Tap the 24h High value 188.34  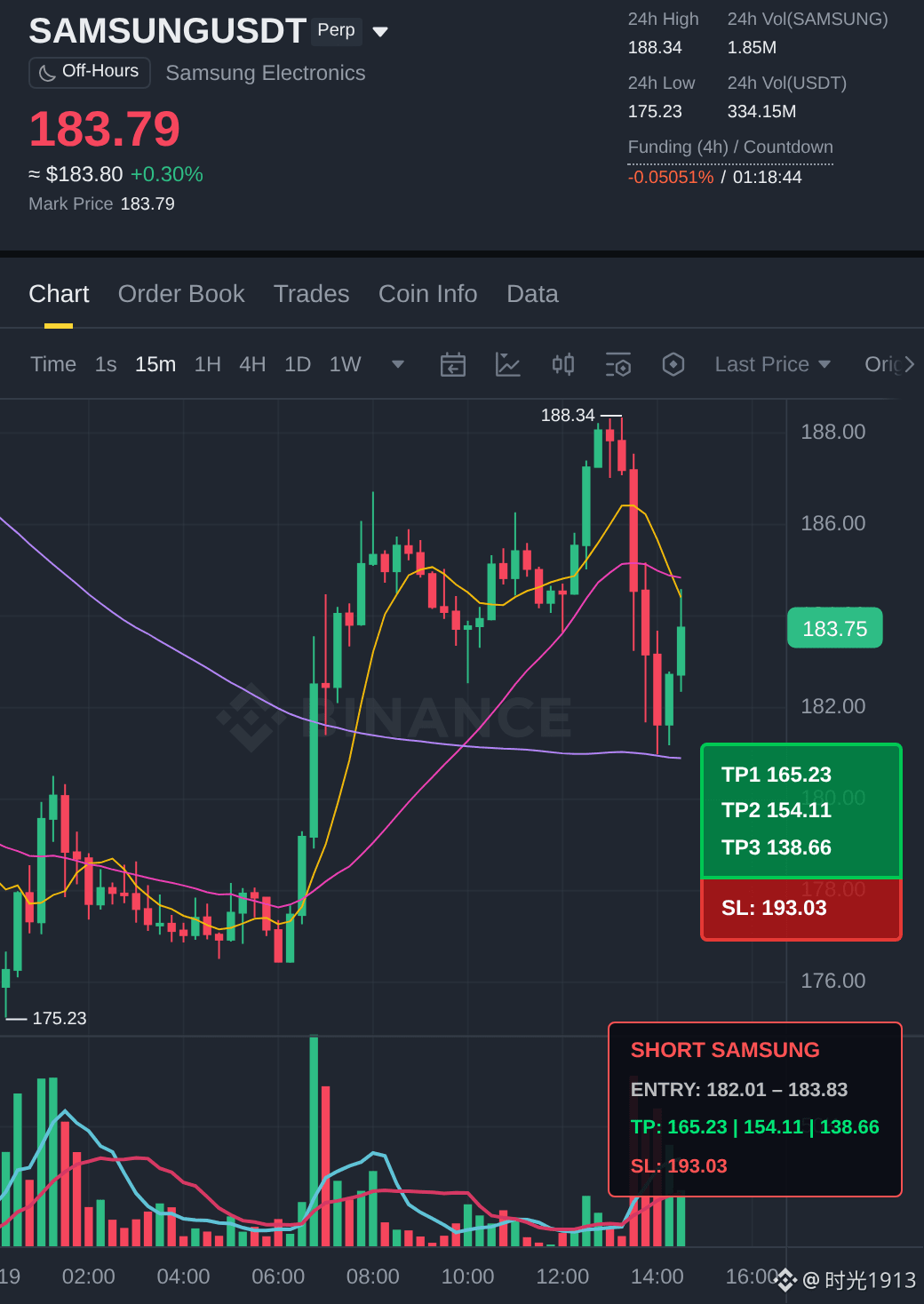click(x=655, y=48)
